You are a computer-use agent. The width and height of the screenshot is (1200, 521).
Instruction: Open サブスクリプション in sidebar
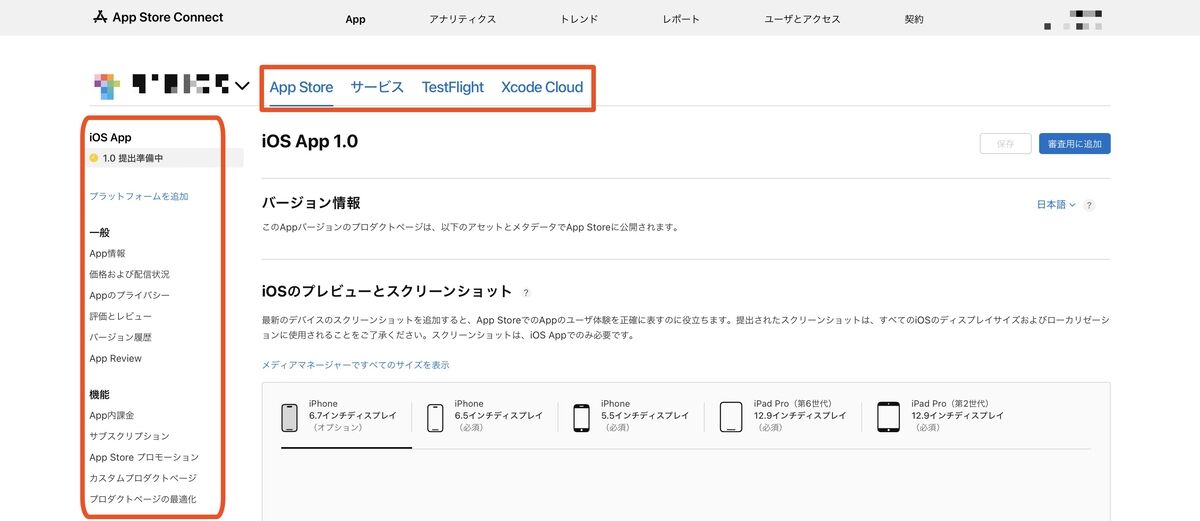(x=129, y=436)
